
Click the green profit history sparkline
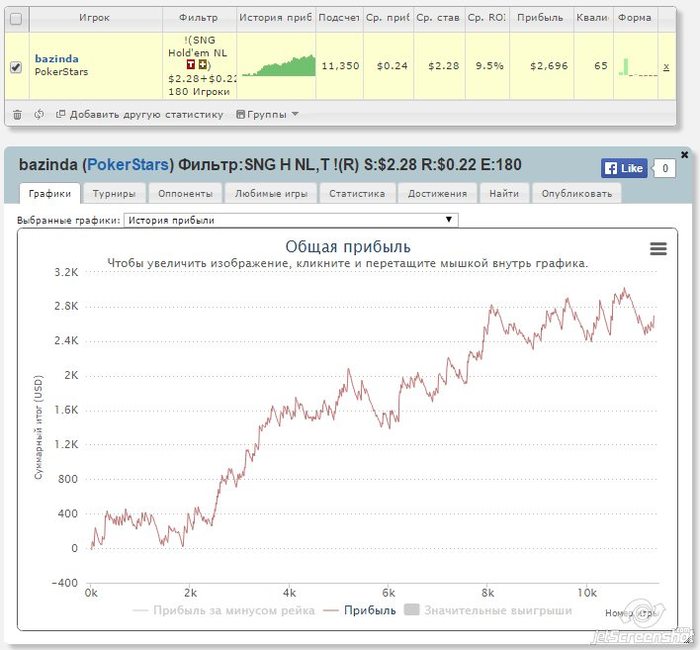(279, 66)
